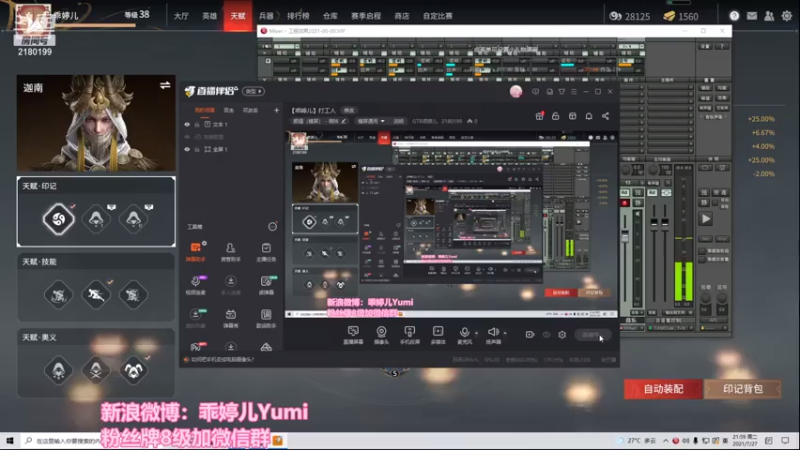This screenshot has width=800, height=450.
Task: Select the checked middle talent in 天赋·技能
Action: point(96,294)
